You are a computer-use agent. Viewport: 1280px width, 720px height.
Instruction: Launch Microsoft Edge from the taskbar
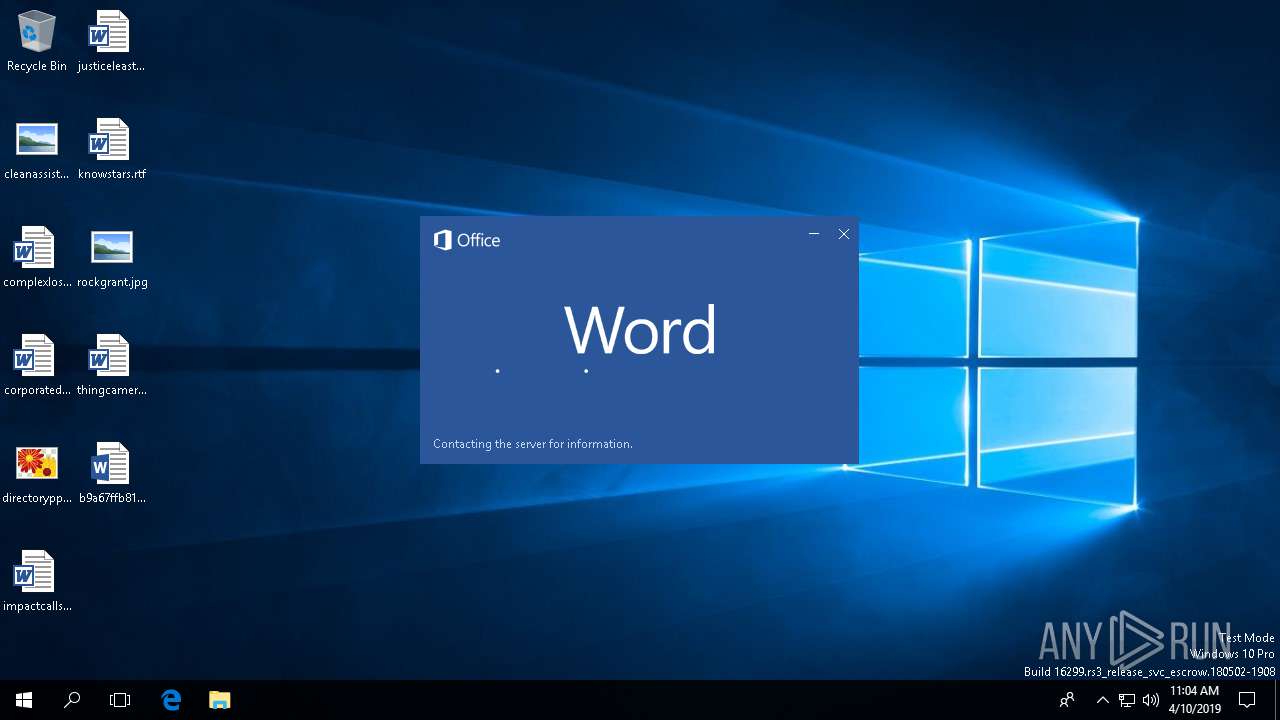pos(171,700)
